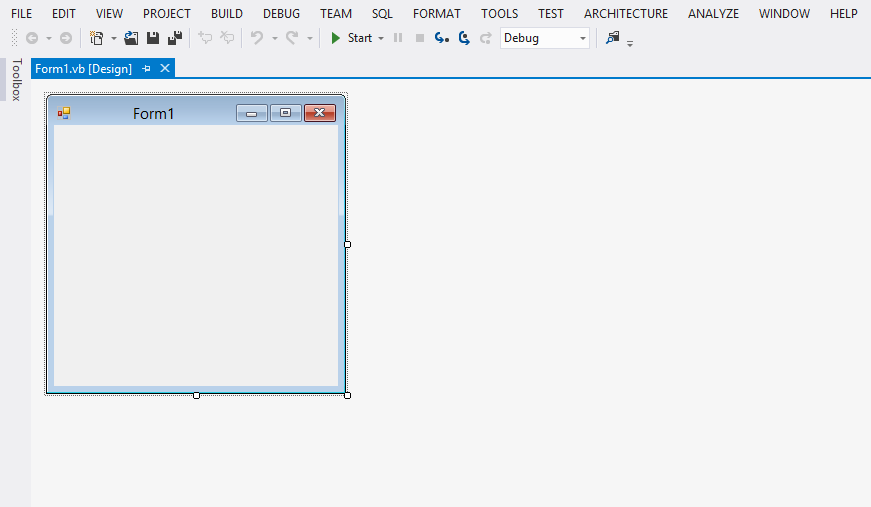The image size is (871, 507).
Task: Open the EDIT menu
Action: [x=64, y=13]
